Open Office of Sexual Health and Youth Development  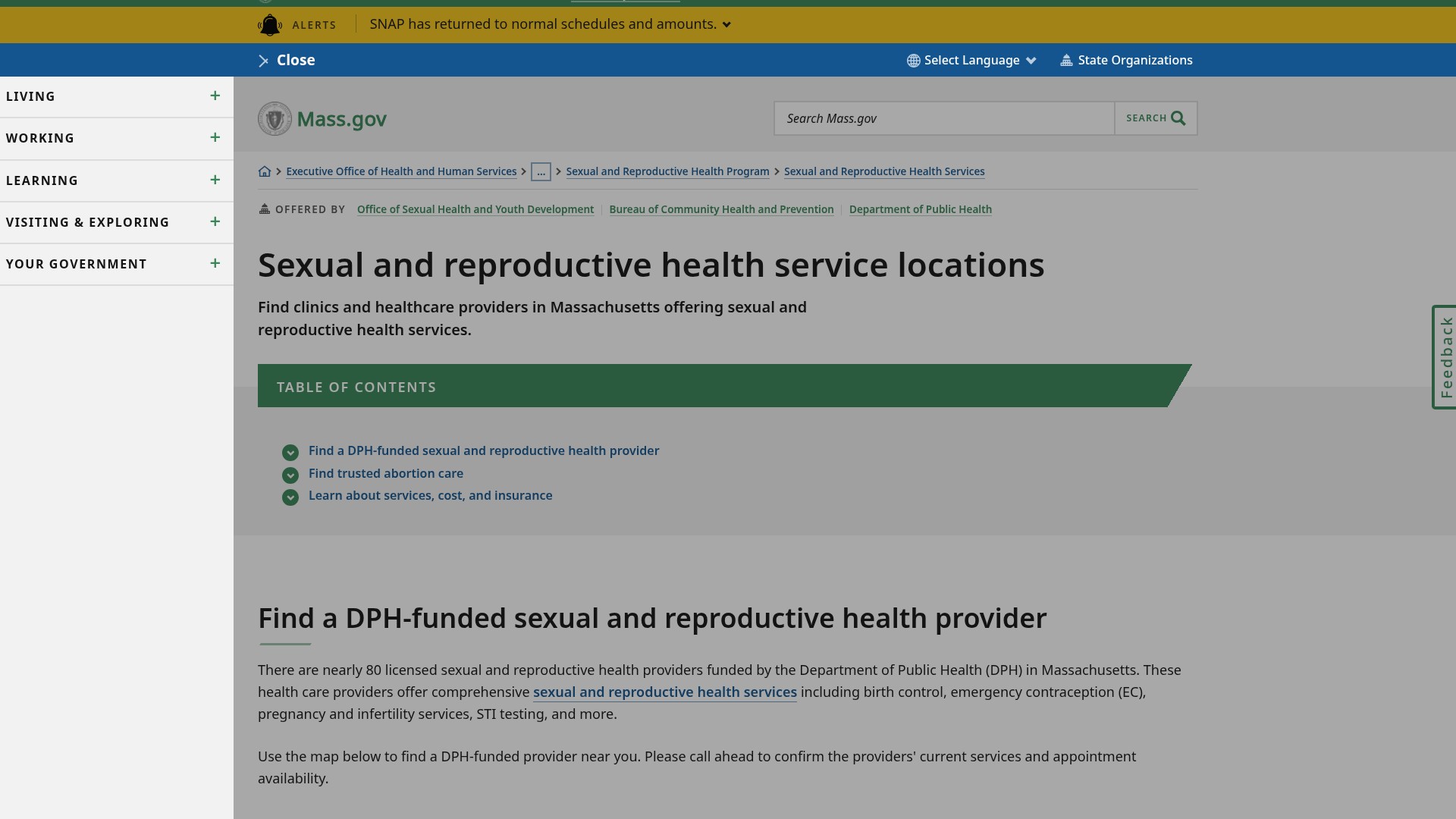pos(475,209)
